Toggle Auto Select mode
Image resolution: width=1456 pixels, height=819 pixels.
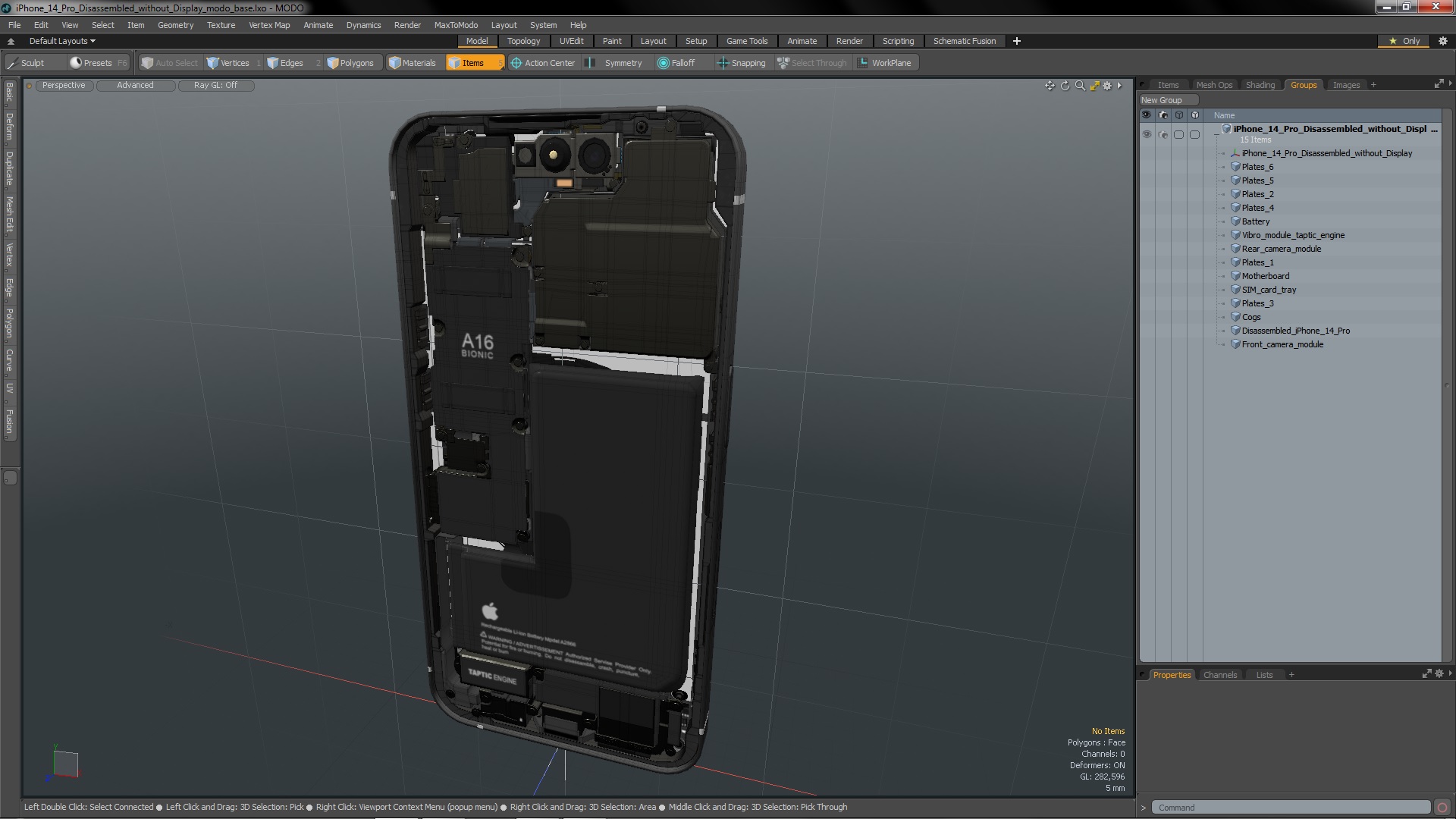pos(170,63)
